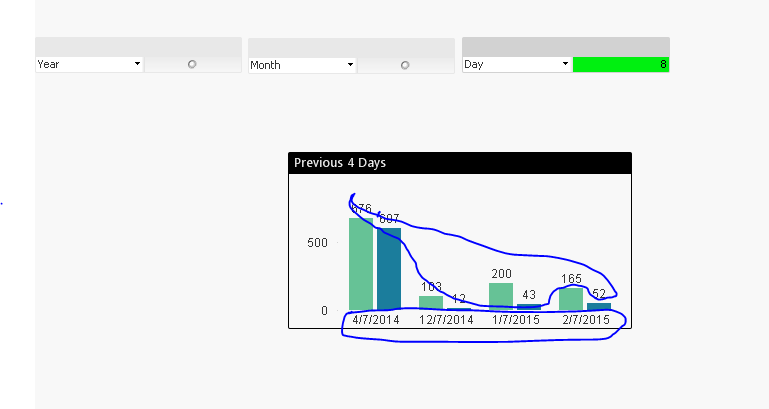The image size is (769, 409).
Task: Click the 4/7/2014 axis label
Action: click(376, 320)
